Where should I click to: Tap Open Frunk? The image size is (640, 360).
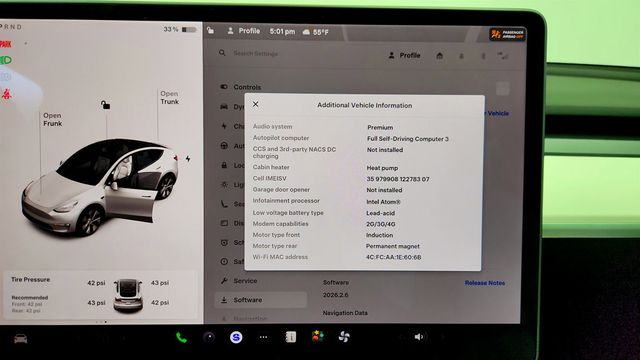53,120
